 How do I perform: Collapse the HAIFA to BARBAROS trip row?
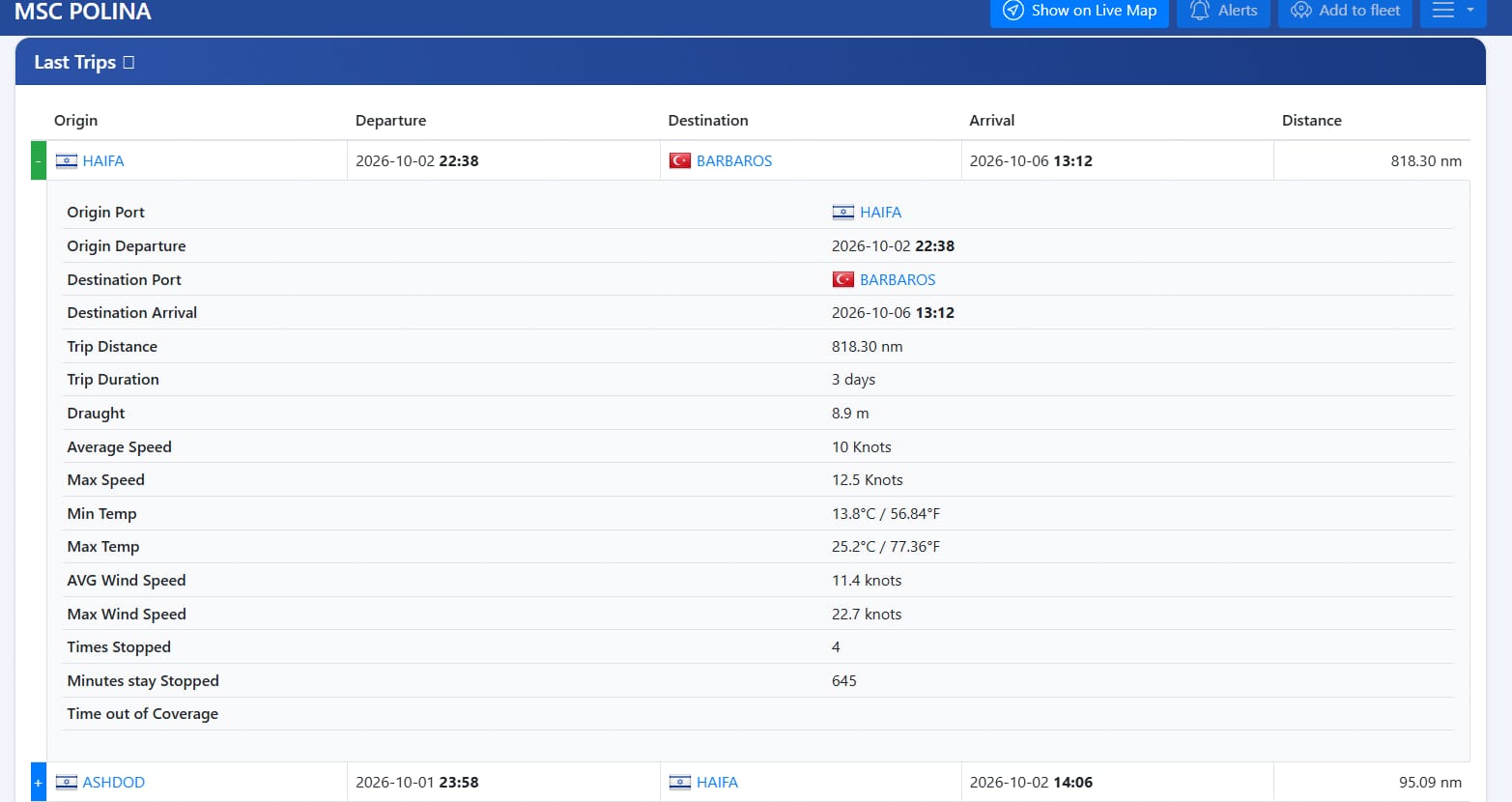click(x=39, y=160)
